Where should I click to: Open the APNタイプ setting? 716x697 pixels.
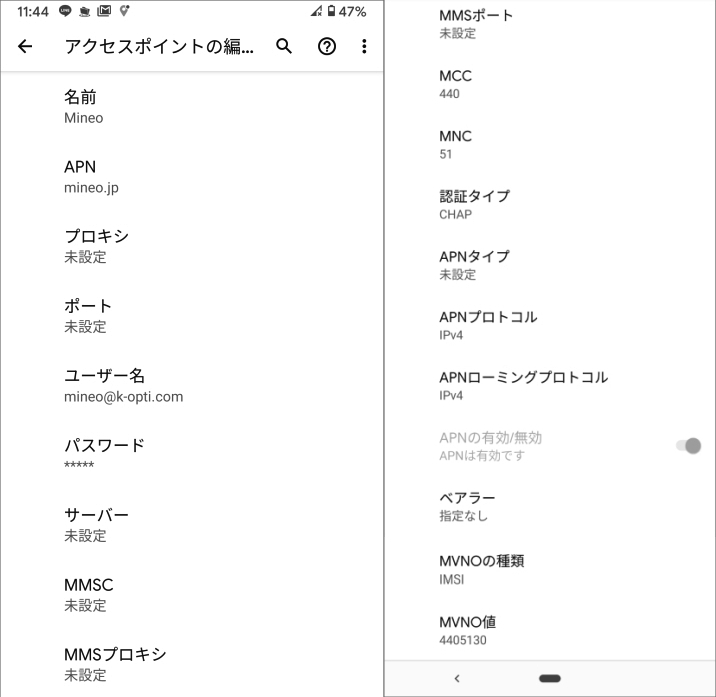click(x=550, y=265)
